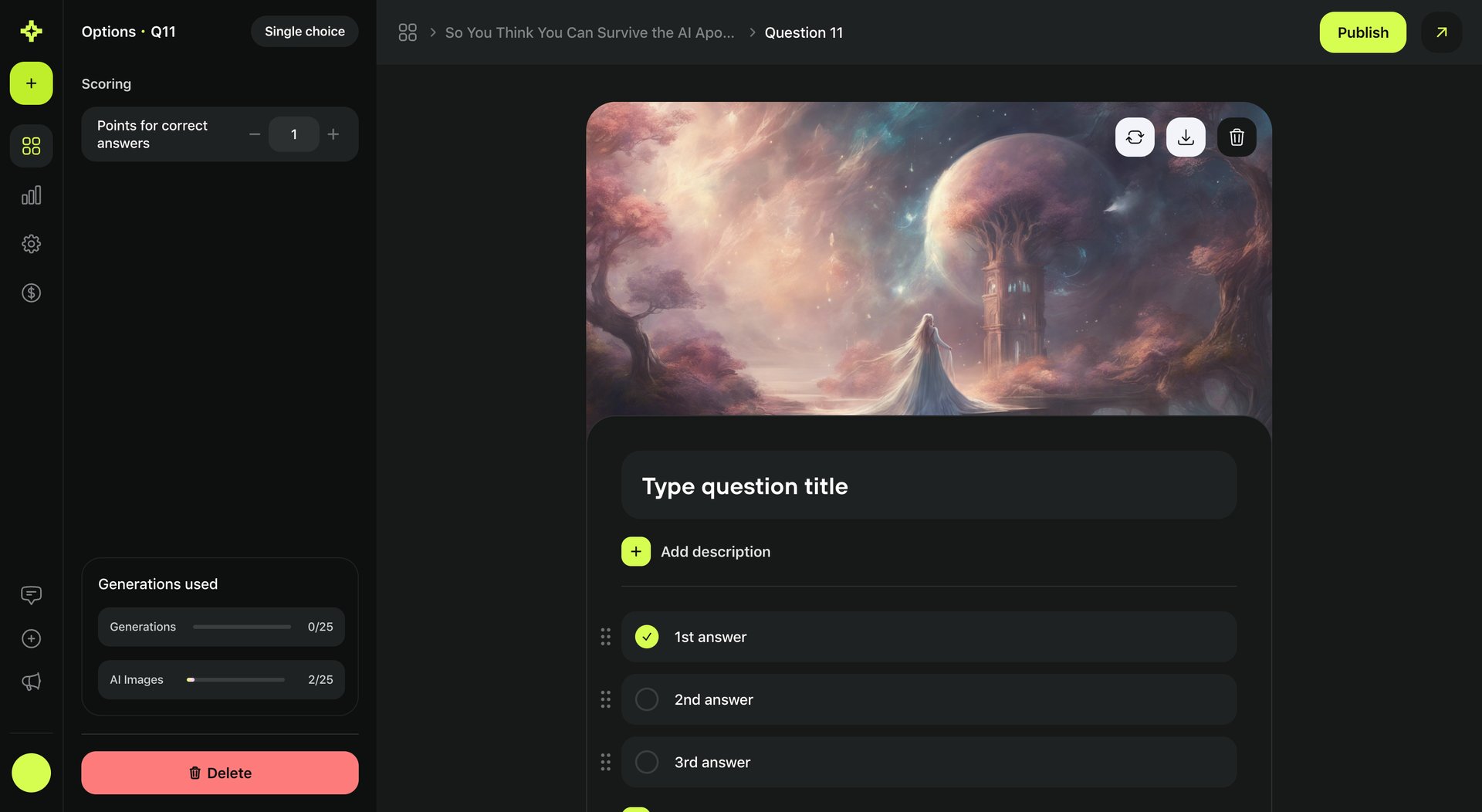Screen dimensions: 1482x812
Task: Toggle correctness of 1st answer
Action: [646, 637]
